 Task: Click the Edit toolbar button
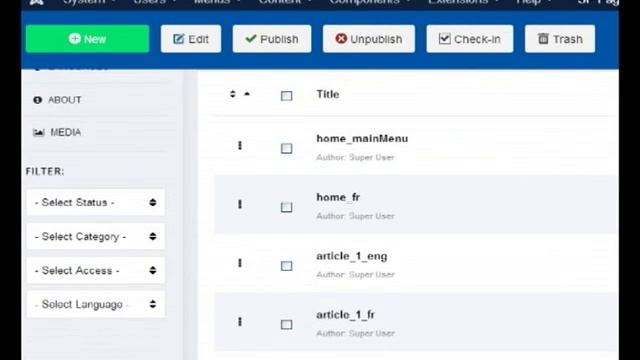pyautogui.click(x=191, y=39)
